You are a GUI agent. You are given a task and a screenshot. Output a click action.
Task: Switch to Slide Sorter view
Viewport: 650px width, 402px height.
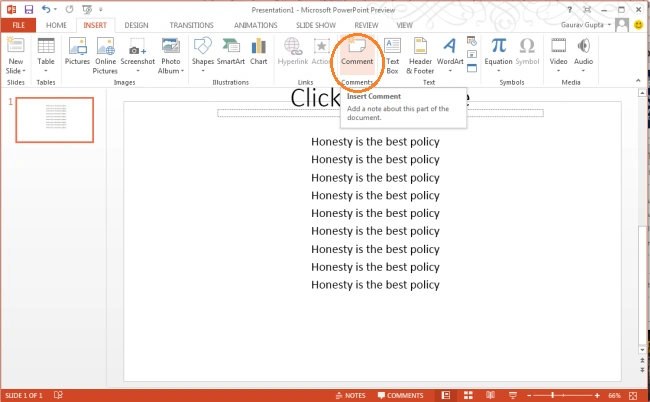[468, 395]
